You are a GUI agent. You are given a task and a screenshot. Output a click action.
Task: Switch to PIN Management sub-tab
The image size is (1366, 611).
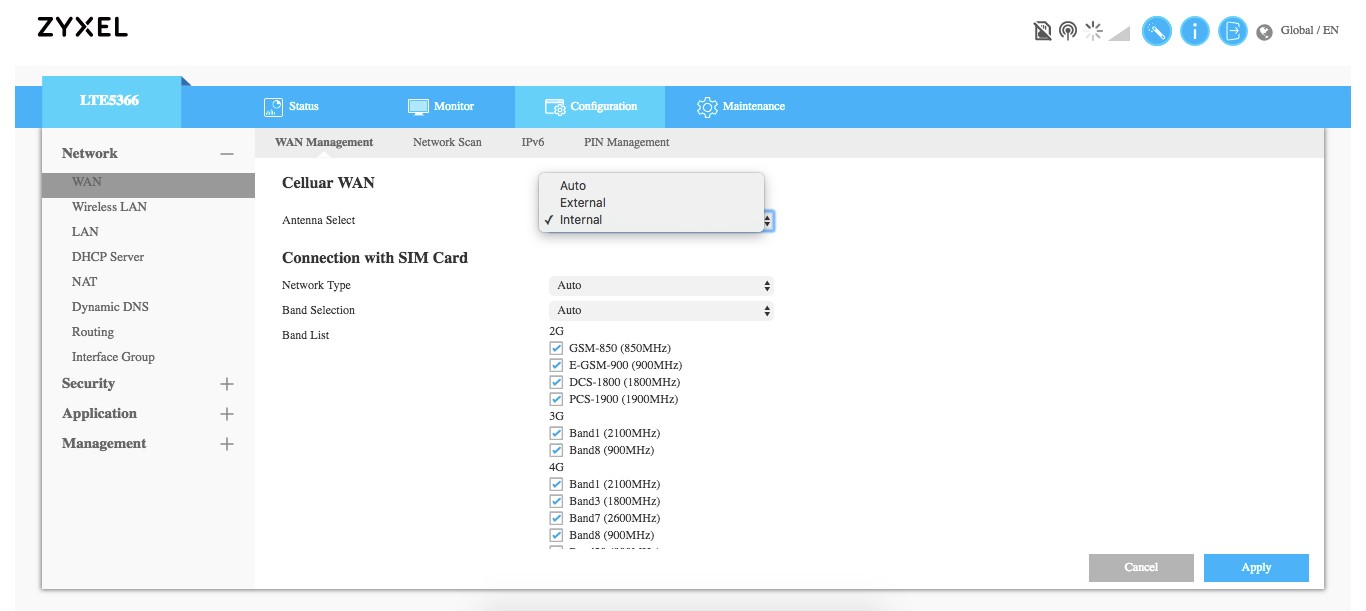click(x=627, y=142)
